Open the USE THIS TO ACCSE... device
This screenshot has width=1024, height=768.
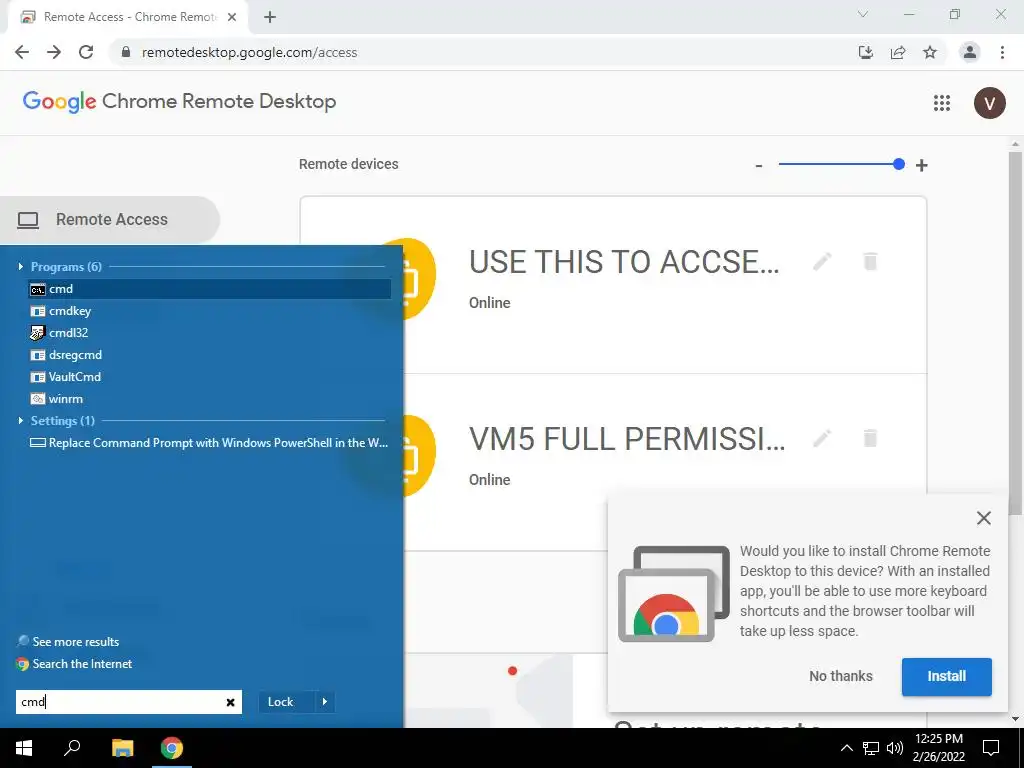pyautogui.click(x=624, y=262)
